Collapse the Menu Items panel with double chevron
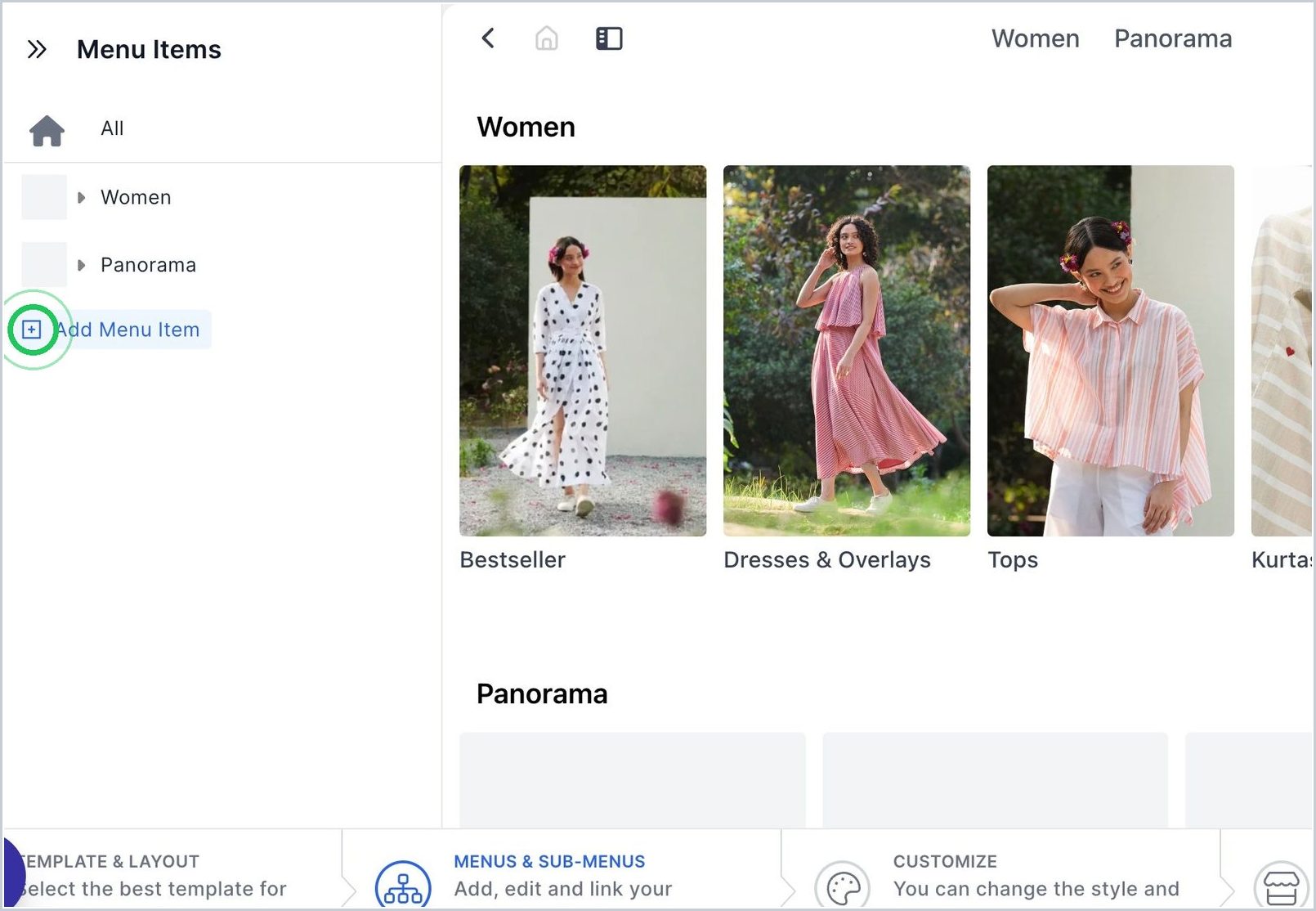 [37, 50]
